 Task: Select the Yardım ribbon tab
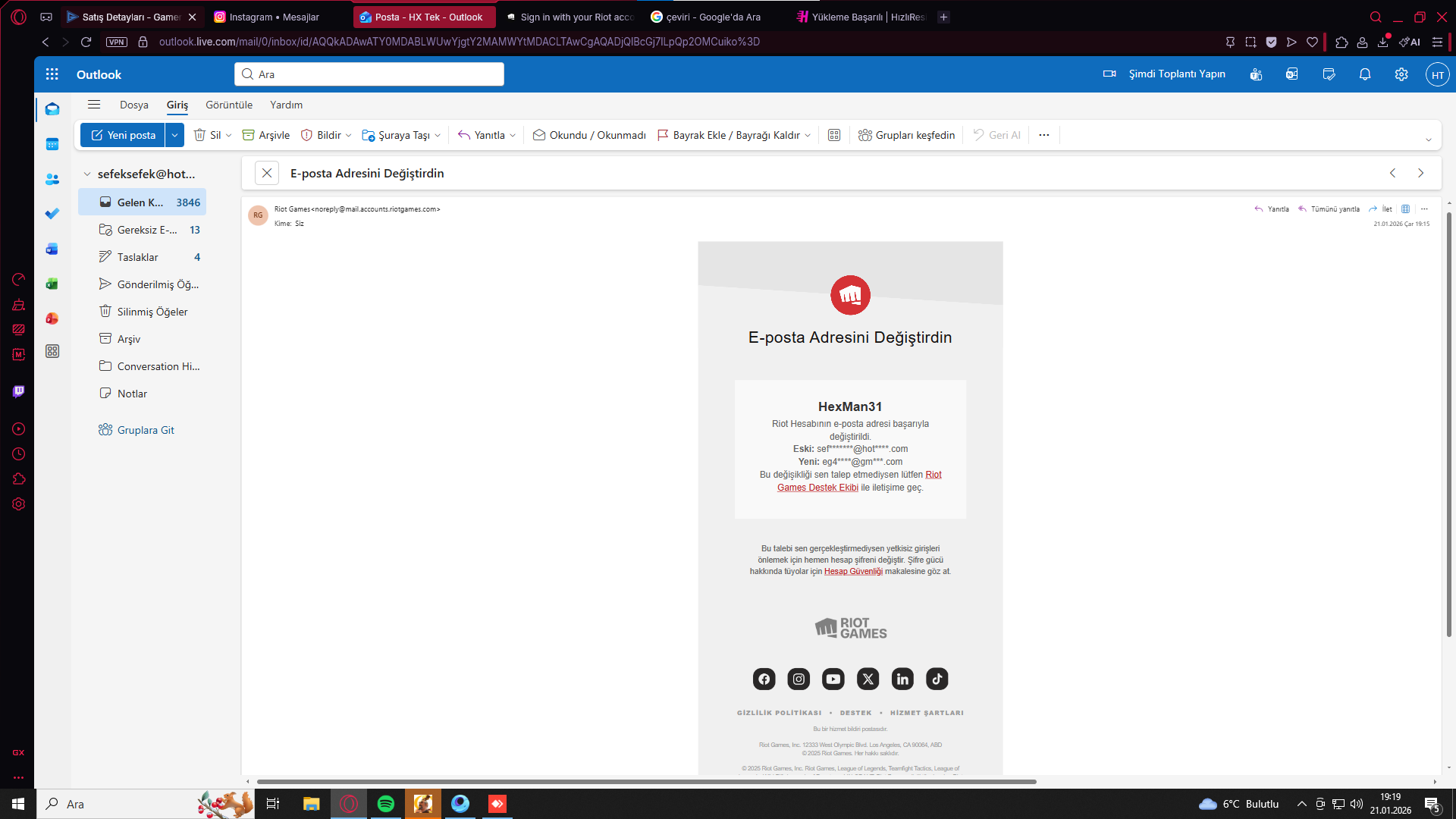(x=287, y=105)
